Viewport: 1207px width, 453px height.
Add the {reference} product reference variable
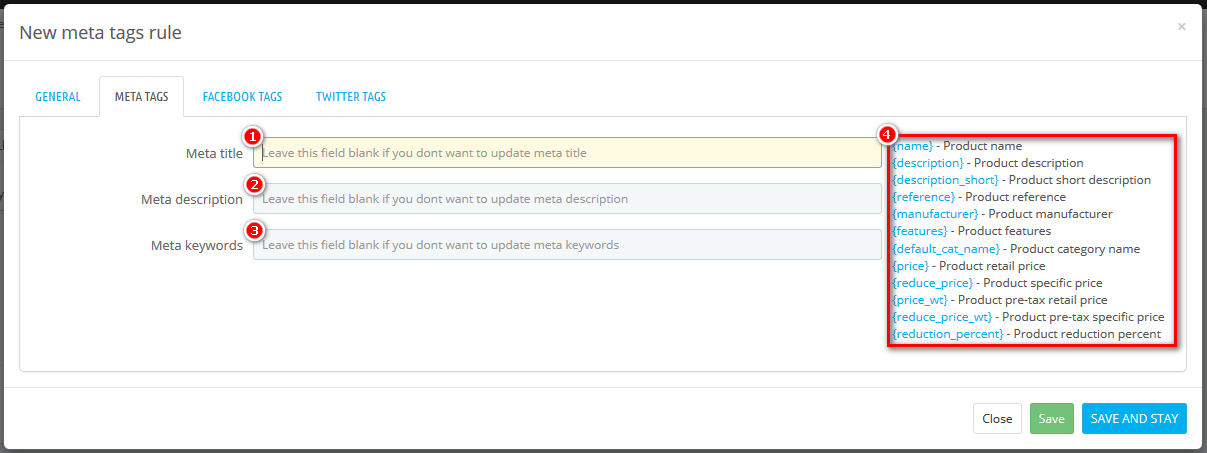tap(924, 197)
